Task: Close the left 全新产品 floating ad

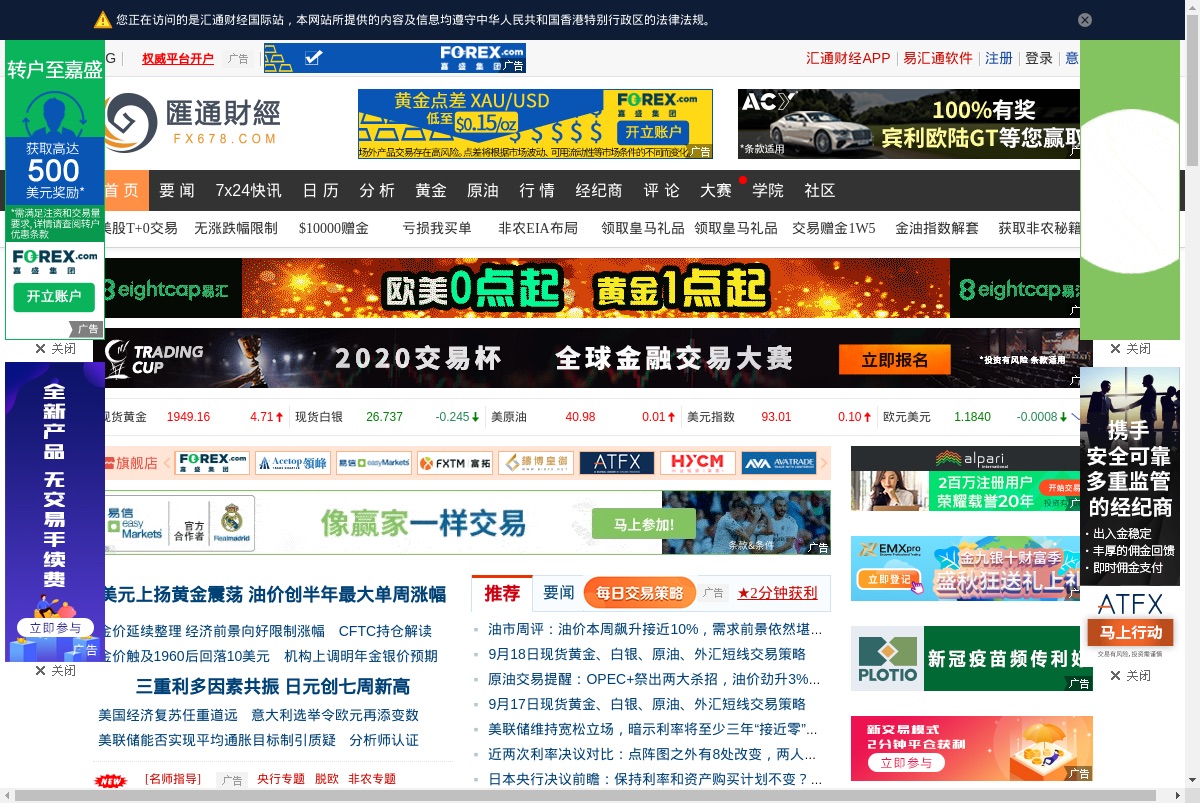Action: 55,670
